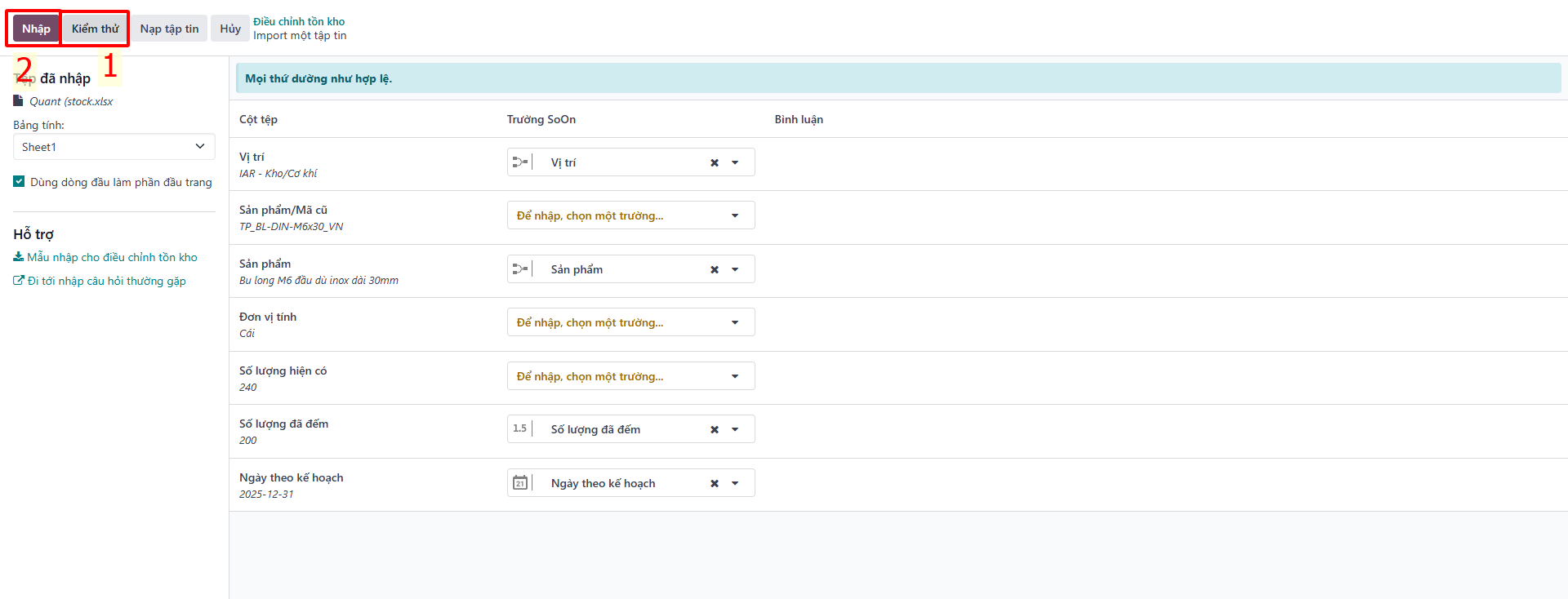Open the Điều chỉnh tồn kho breadcrumb
This screenshot has width=1568, height=599.
[x=299, y=21]
